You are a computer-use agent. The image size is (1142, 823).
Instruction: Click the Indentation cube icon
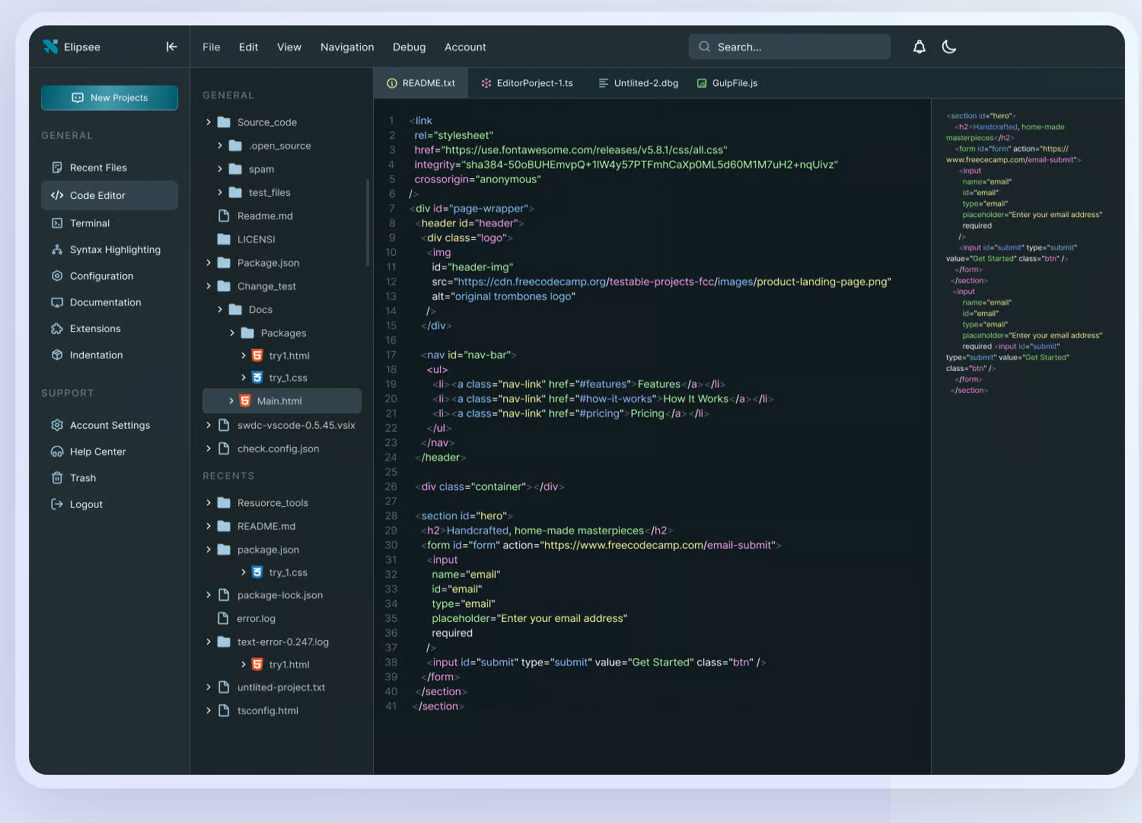[x=57, y=355]
